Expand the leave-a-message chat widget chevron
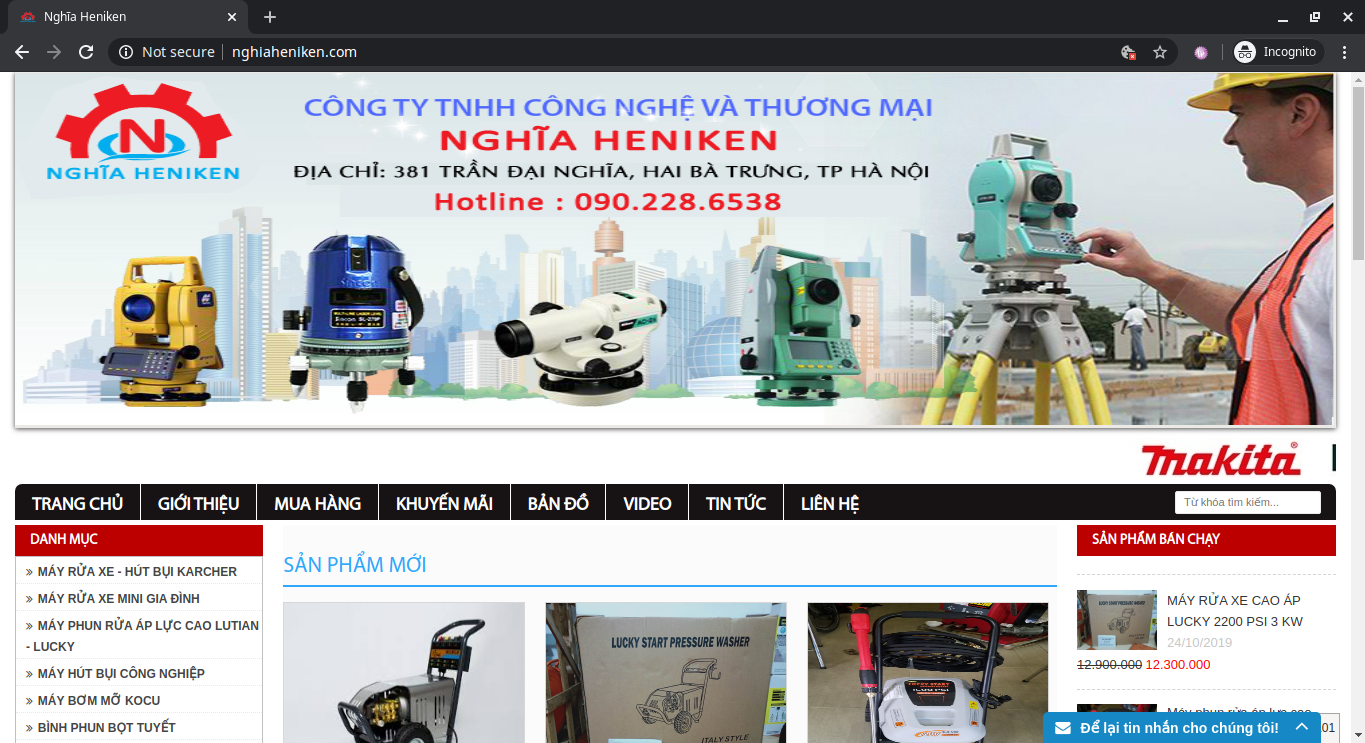 (1301, 727)
